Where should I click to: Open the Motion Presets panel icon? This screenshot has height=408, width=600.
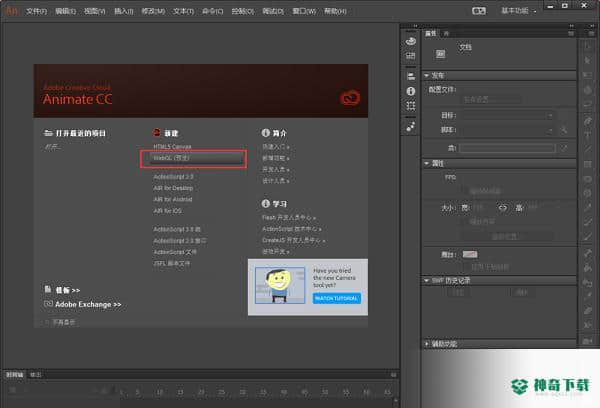click(x=411, y=126)
